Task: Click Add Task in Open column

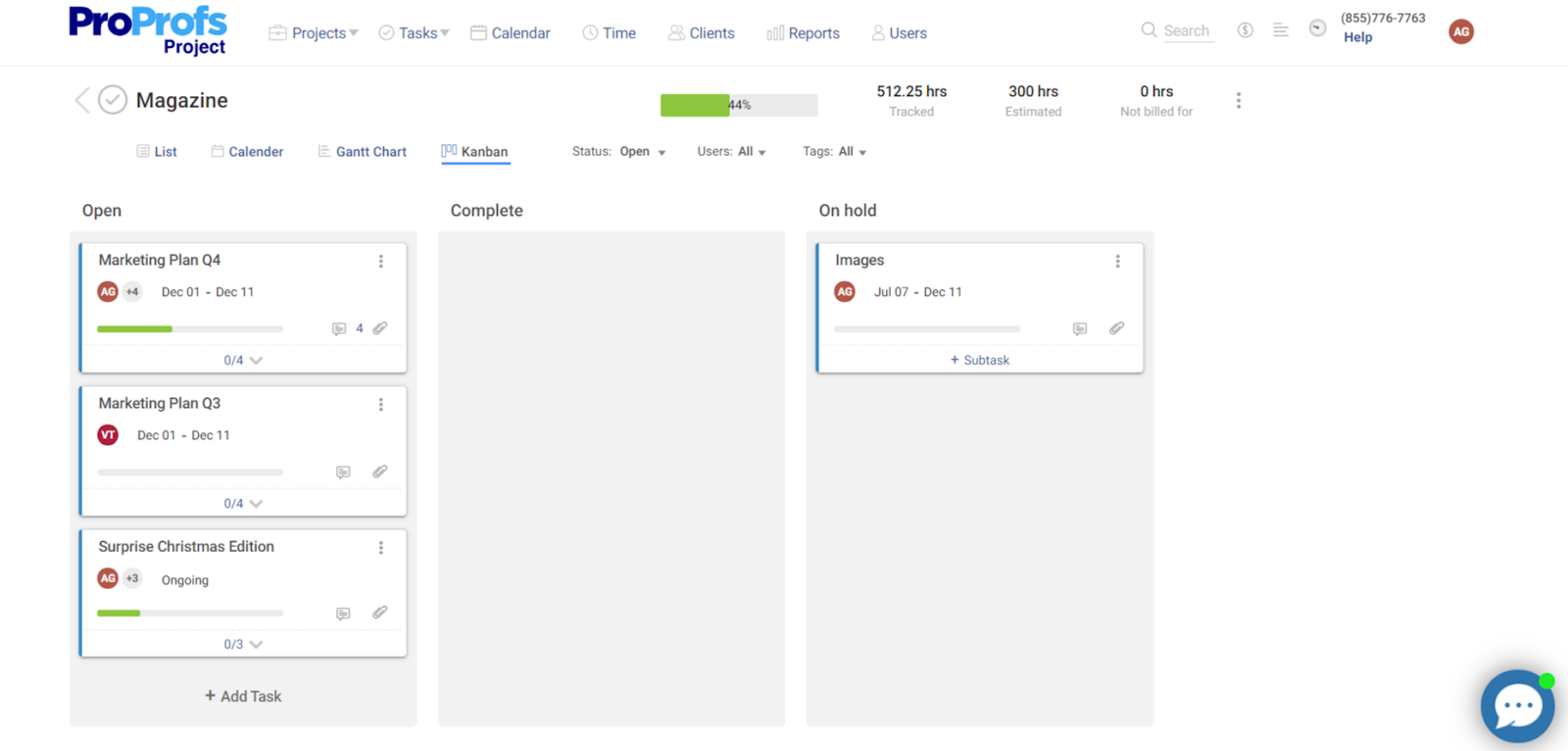Action: click(243, 696)
